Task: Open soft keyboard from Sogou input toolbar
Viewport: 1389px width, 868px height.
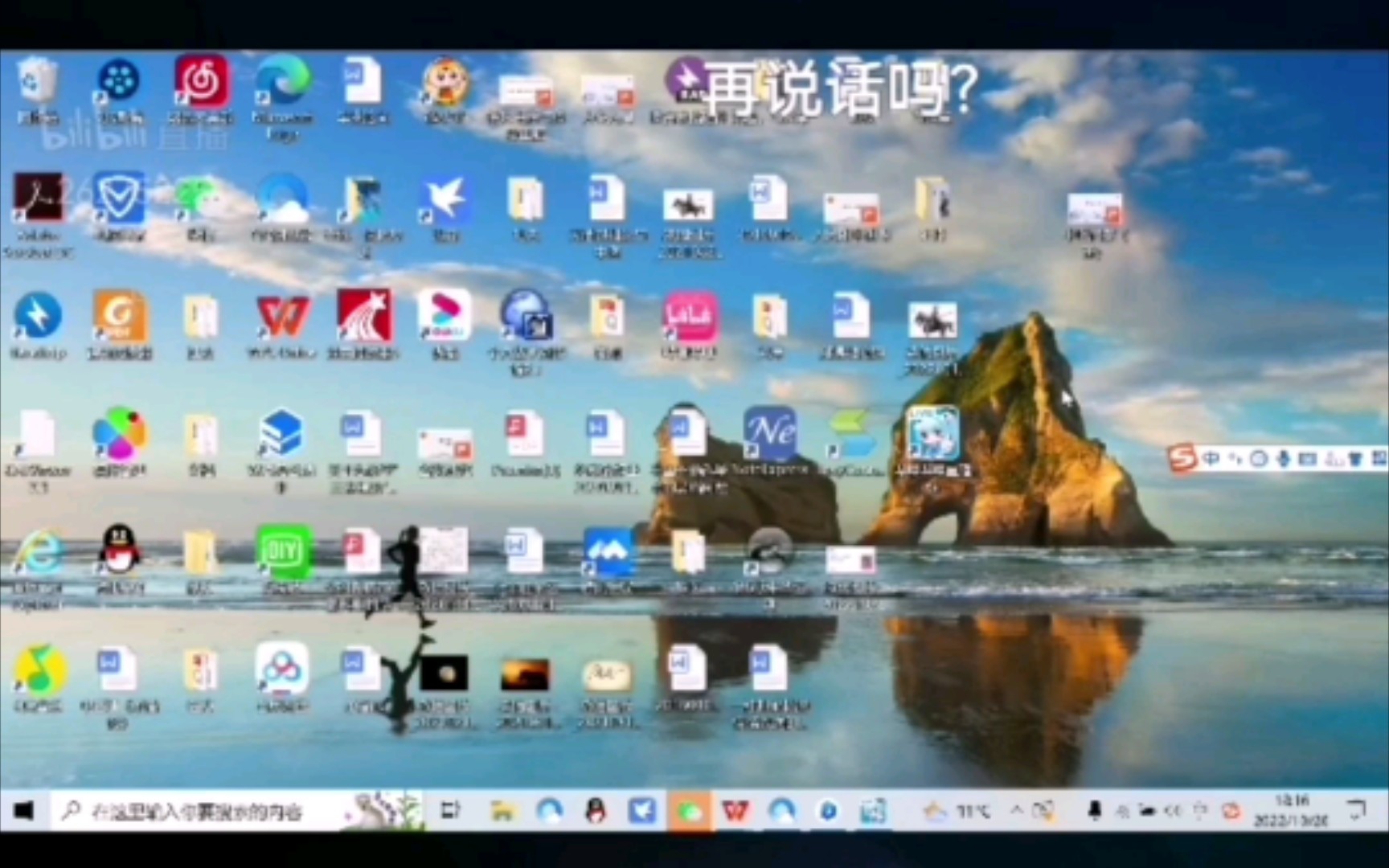Action: (1308, 459)
